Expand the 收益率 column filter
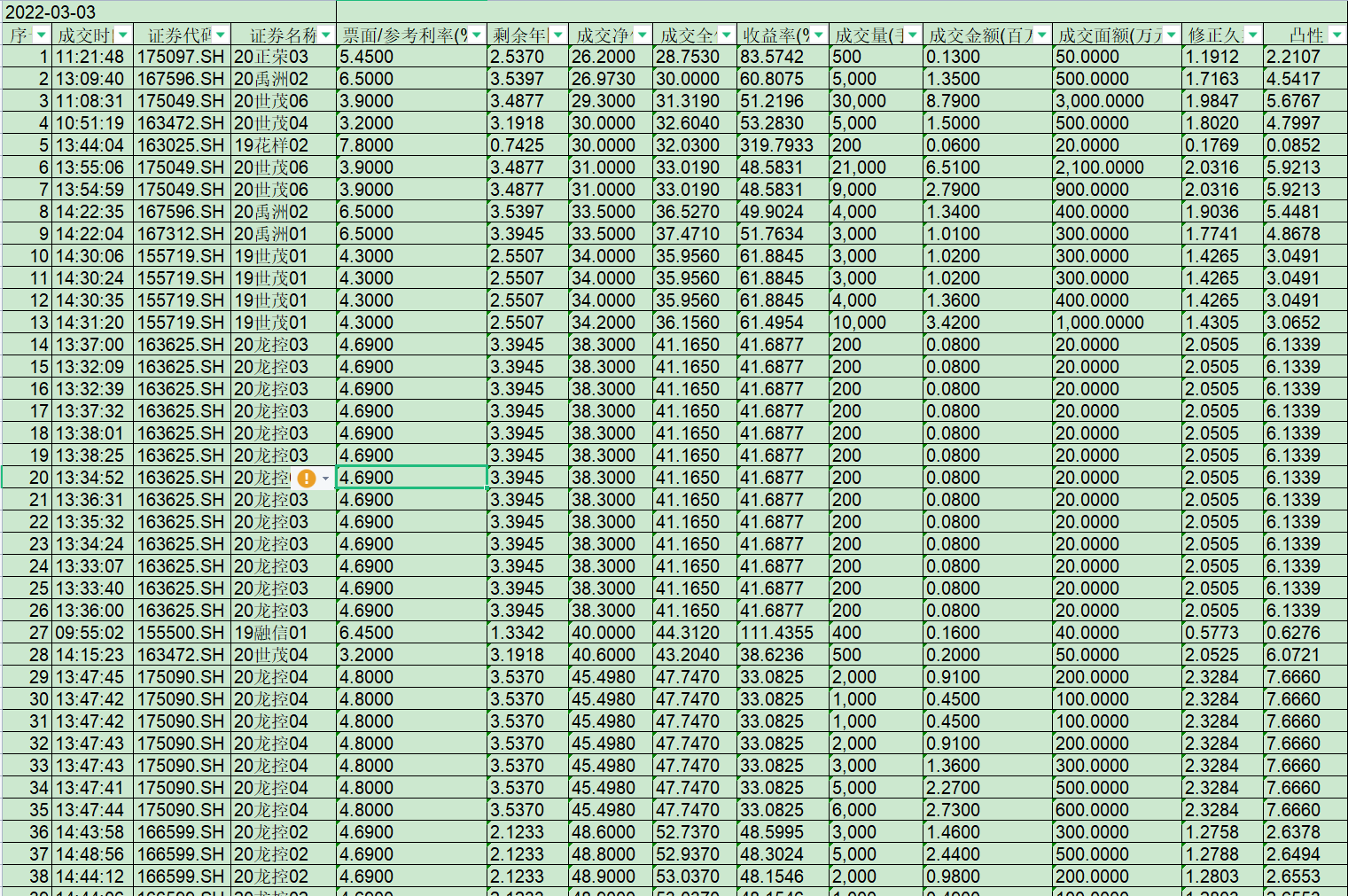This screenshot has height=896, width=1348. (819, 35)
